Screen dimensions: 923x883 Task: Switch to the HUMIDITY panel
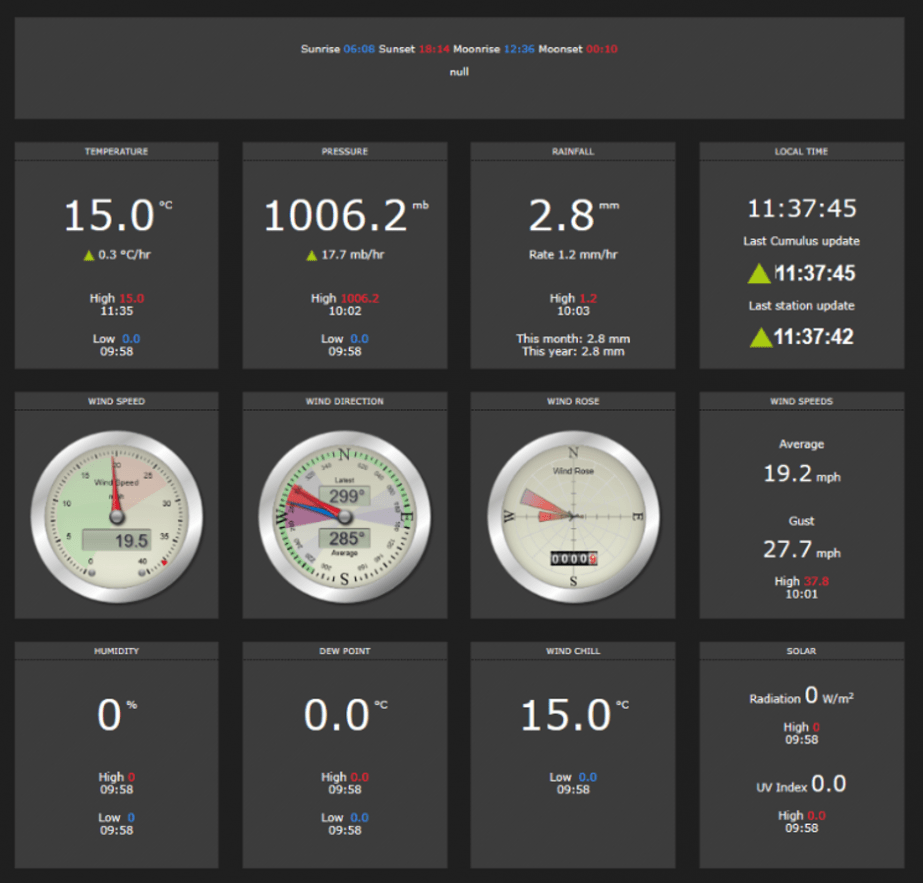pyautogui.click(x=116, y=651)
